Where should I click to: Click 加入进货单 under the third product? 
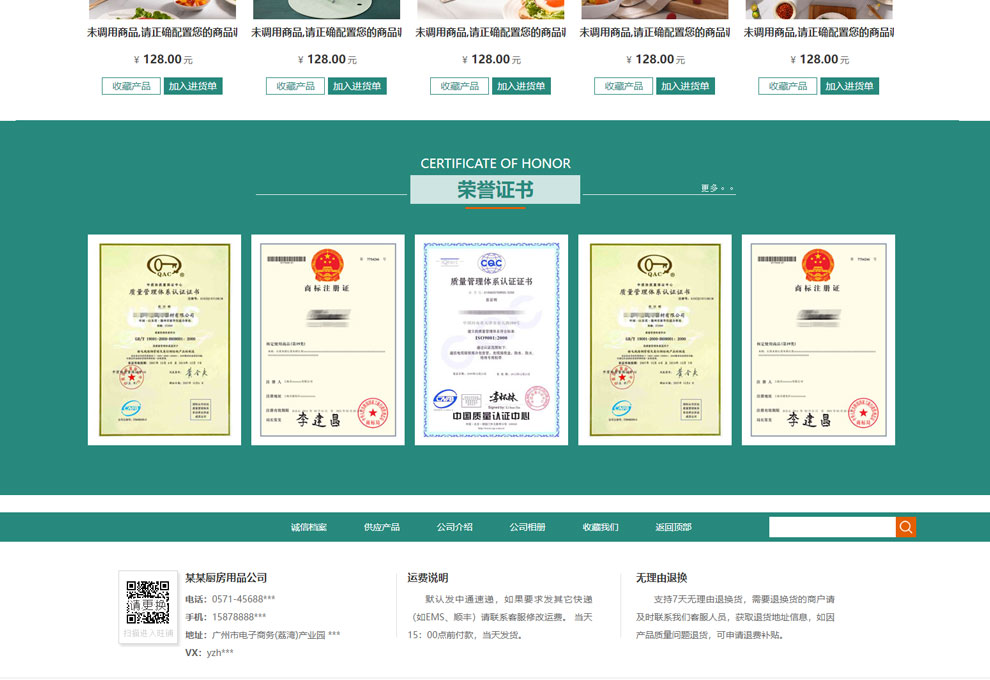tap(522, 86)
